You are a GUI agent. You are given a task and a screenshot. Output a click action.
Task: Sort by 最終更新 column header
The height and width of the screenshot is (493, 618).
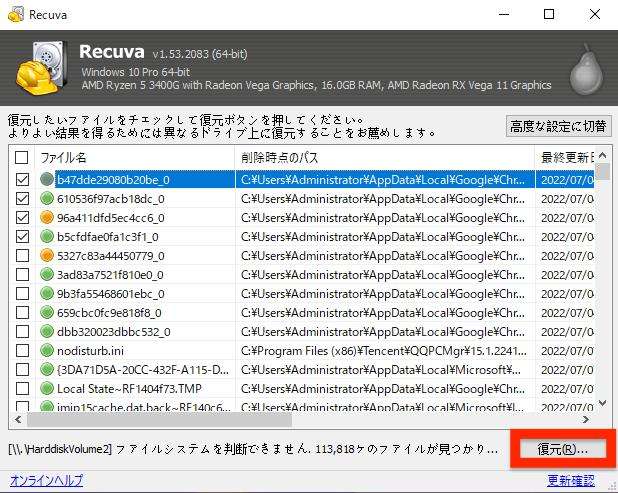[565, 158]
